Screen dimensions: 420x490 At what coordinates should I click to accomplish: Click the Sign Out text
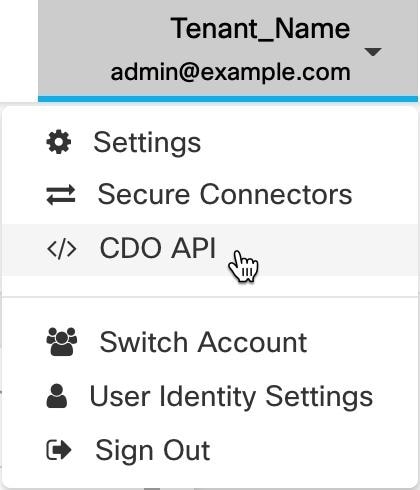click(x=153, y=450)
